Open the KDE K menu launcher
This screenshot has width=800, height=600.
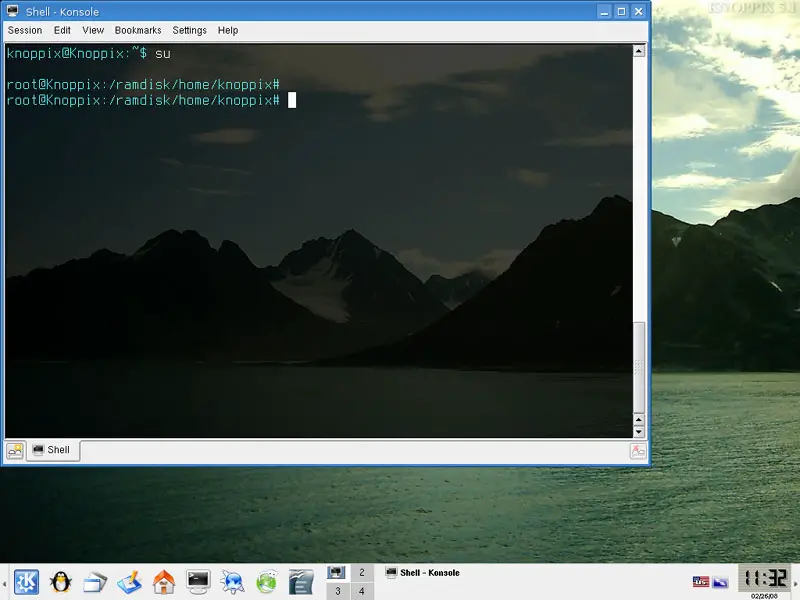26,581
